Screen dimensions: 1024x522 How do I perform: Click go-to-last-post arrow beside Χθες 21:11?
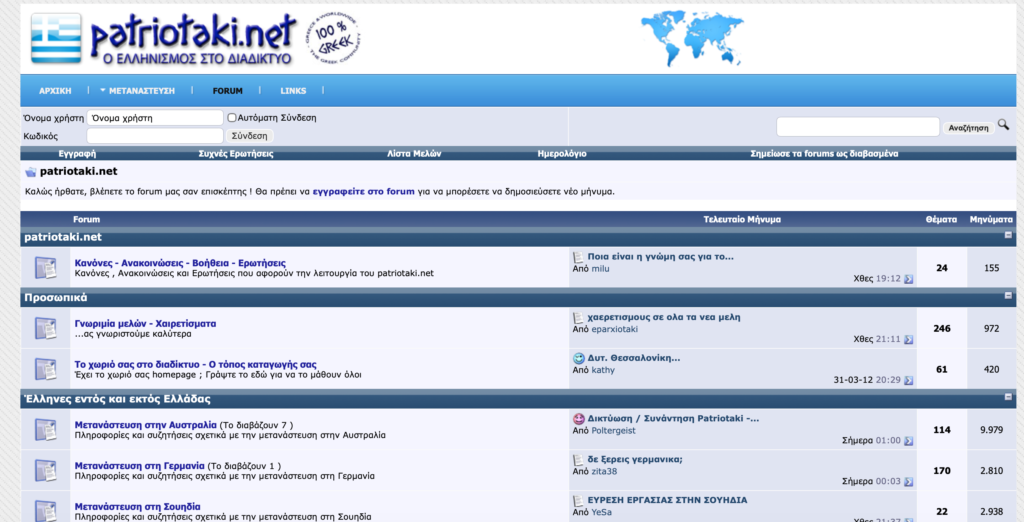click(x=909, y=340)
